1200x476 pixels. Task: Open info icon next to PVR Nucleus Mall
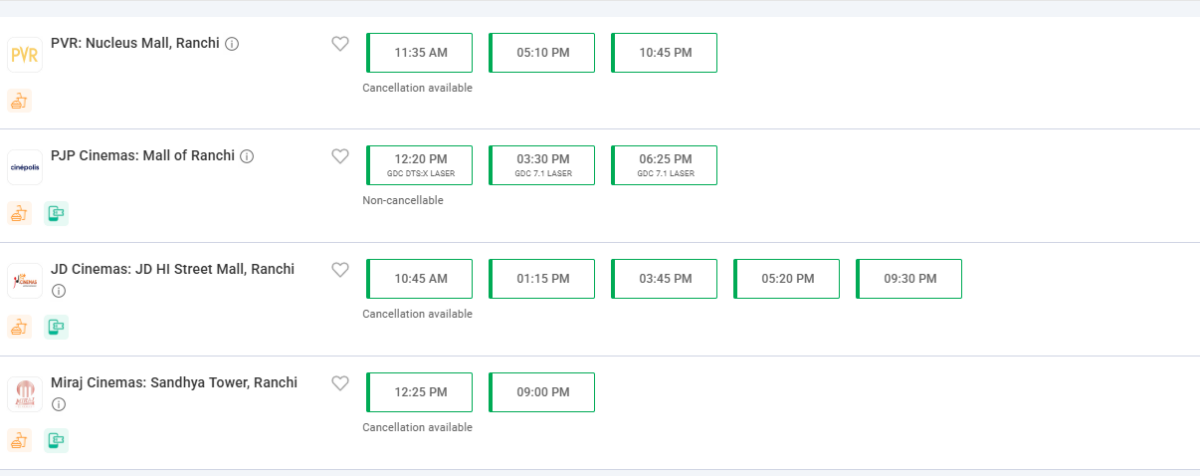tap(232, 44)
